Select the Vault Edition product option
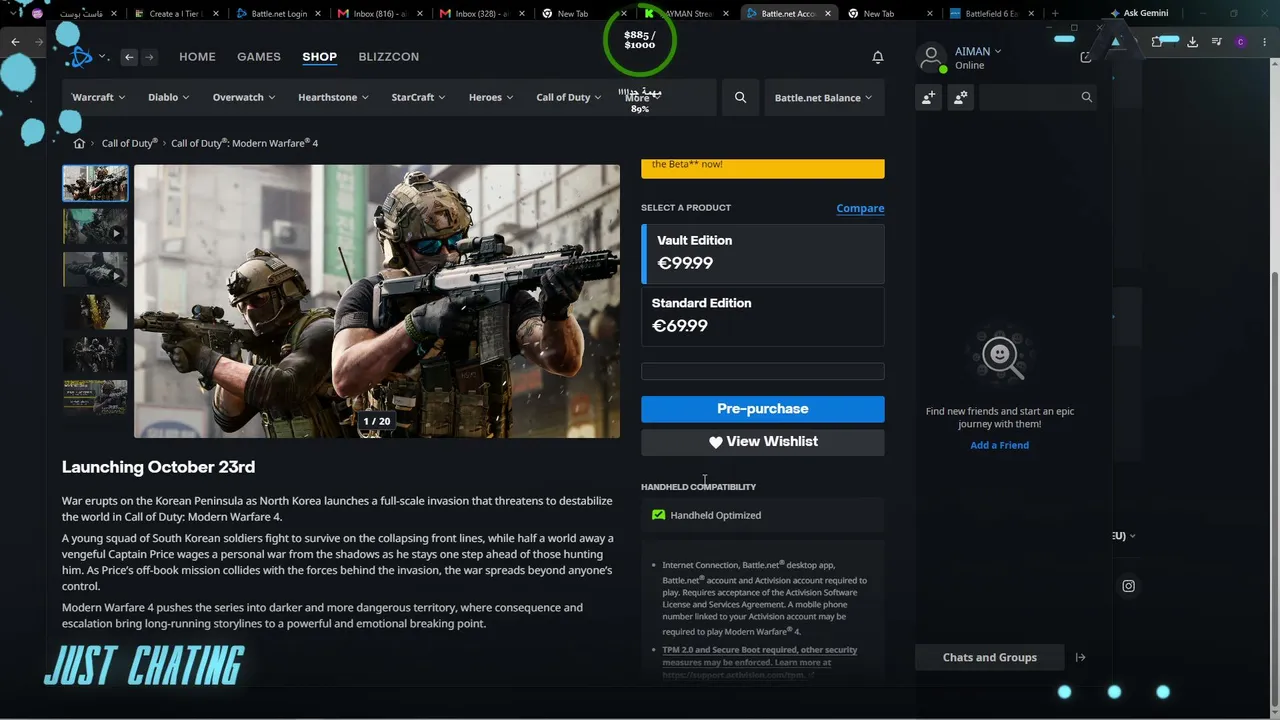The height and width of the screenshot is (720, 1280). click(763, 253)
